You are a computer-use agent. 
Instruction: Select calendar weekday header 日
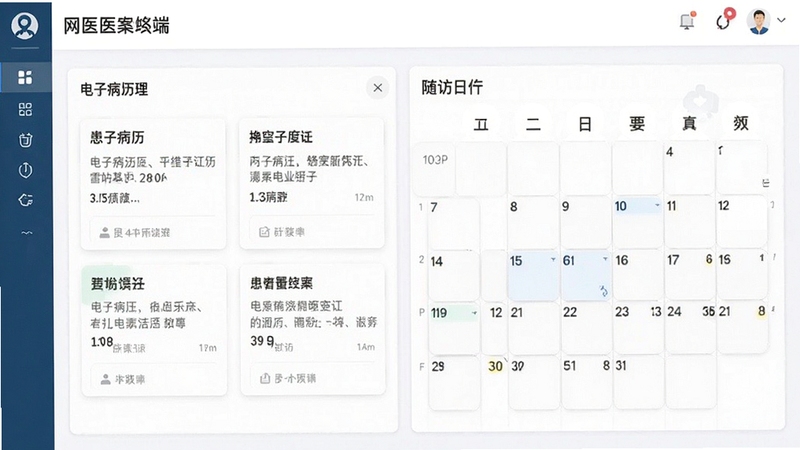click(585, 123)
